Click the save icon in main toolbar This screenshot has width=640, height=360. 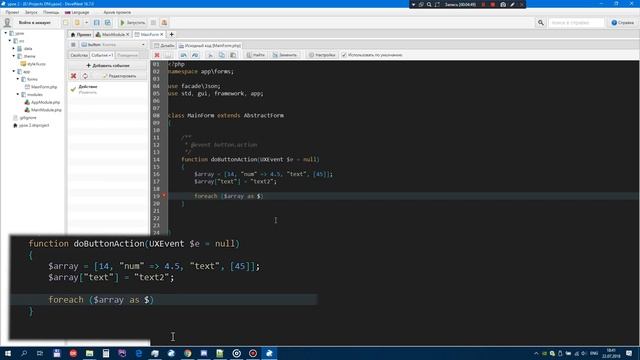click(97, 22)
